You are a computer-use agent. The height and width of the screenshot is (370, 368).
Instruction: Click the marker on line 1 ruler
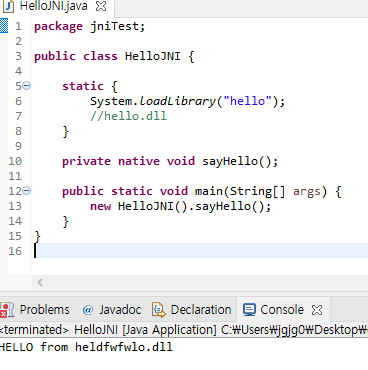point(4,26)
